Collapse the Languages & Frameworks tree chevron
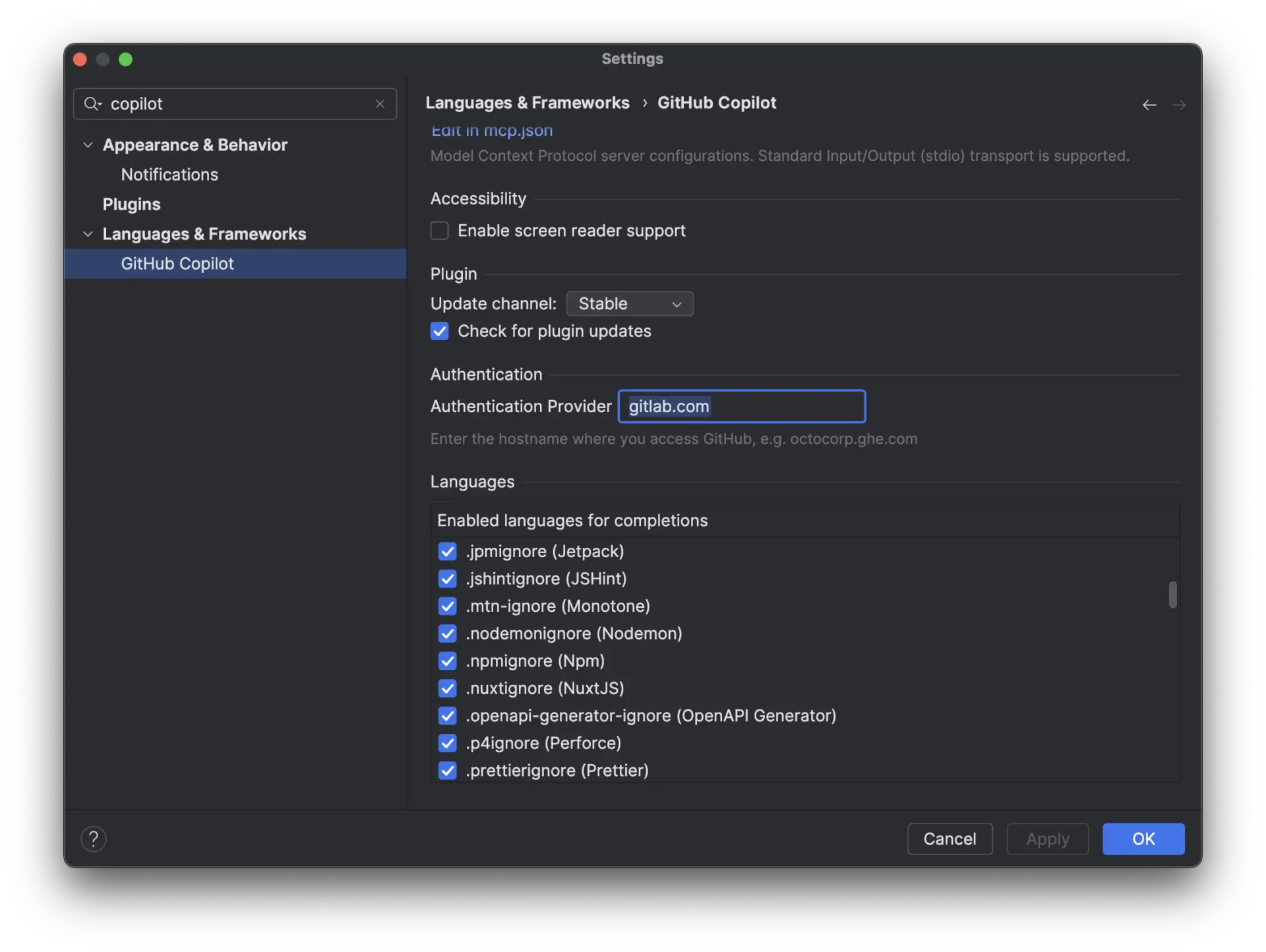The width and height of the screenshot is (1266, 952). (x=88, y=233)
